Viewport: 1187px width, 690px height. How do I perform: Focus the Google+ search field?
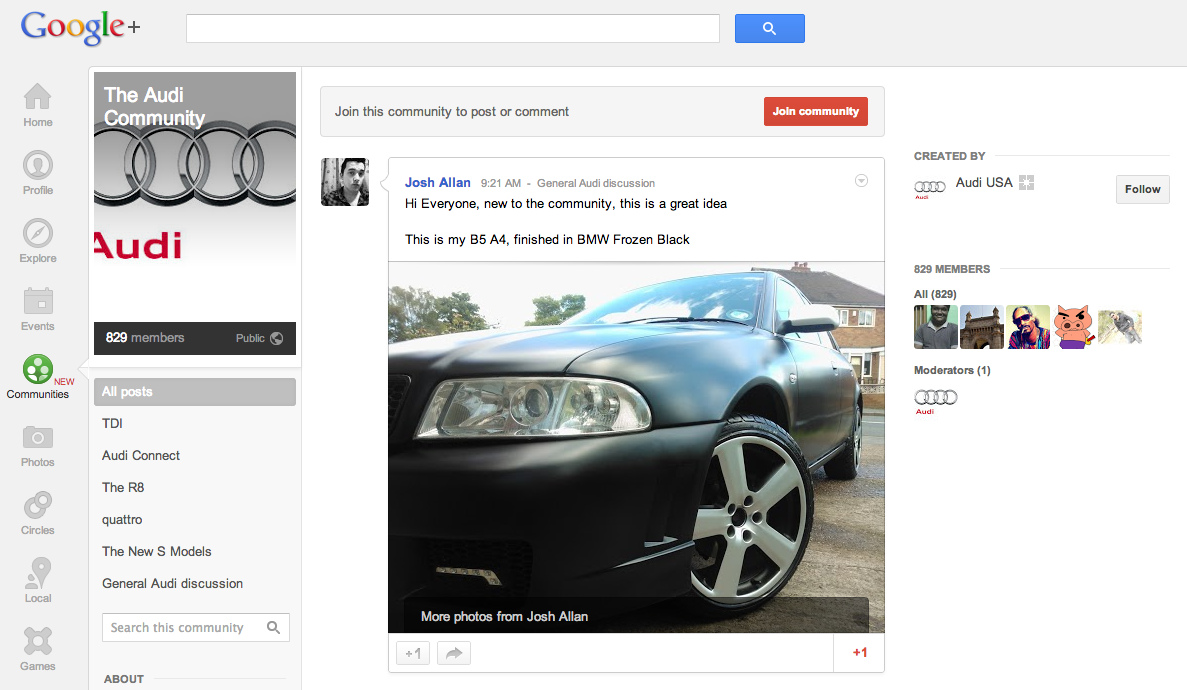pos(453,29)
